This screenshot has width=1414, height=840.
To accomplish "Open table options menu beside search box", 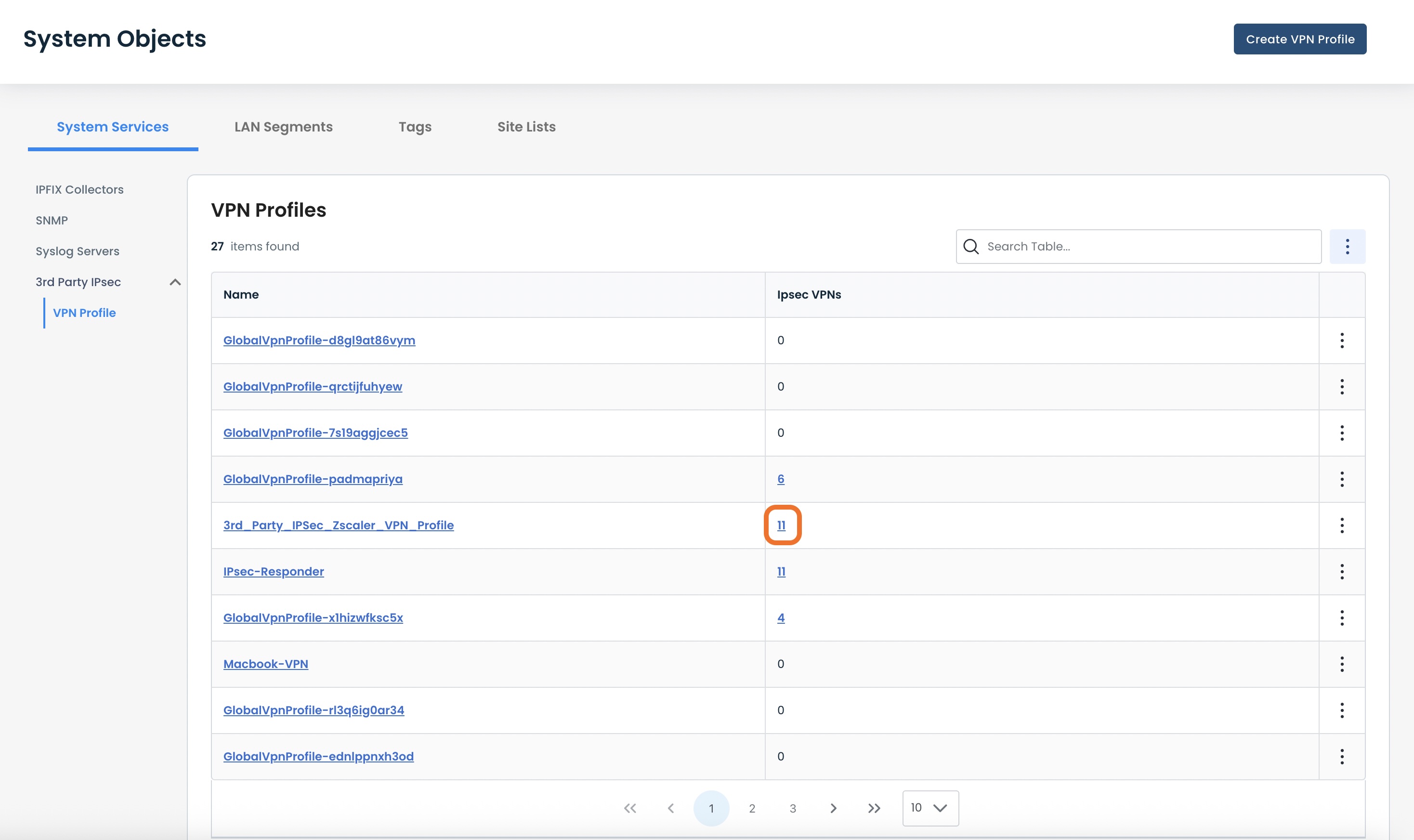I will [x=1347, y=246].
